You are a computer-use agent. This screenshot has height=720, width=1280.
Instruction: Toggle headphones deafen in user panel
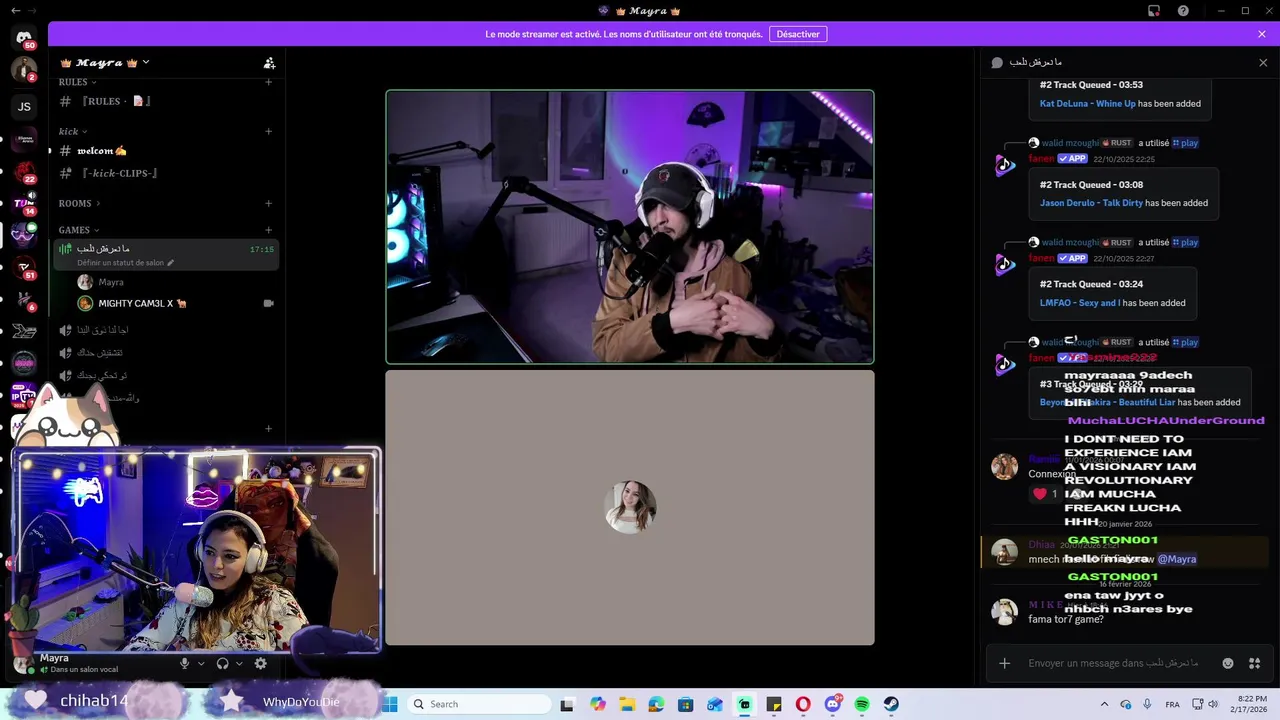(x=222, y=663)
